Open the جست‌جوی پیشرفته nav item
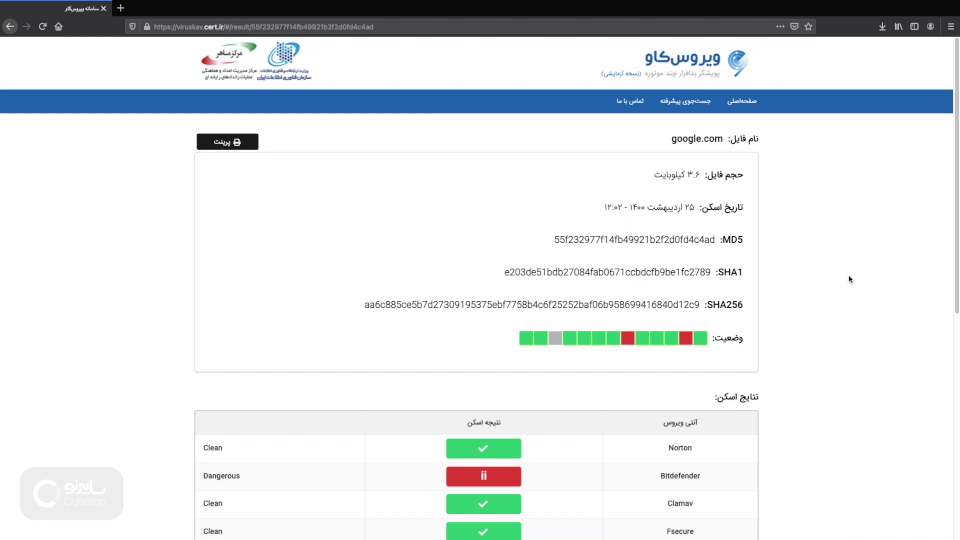Screen dimensions: 960x540 689,101
